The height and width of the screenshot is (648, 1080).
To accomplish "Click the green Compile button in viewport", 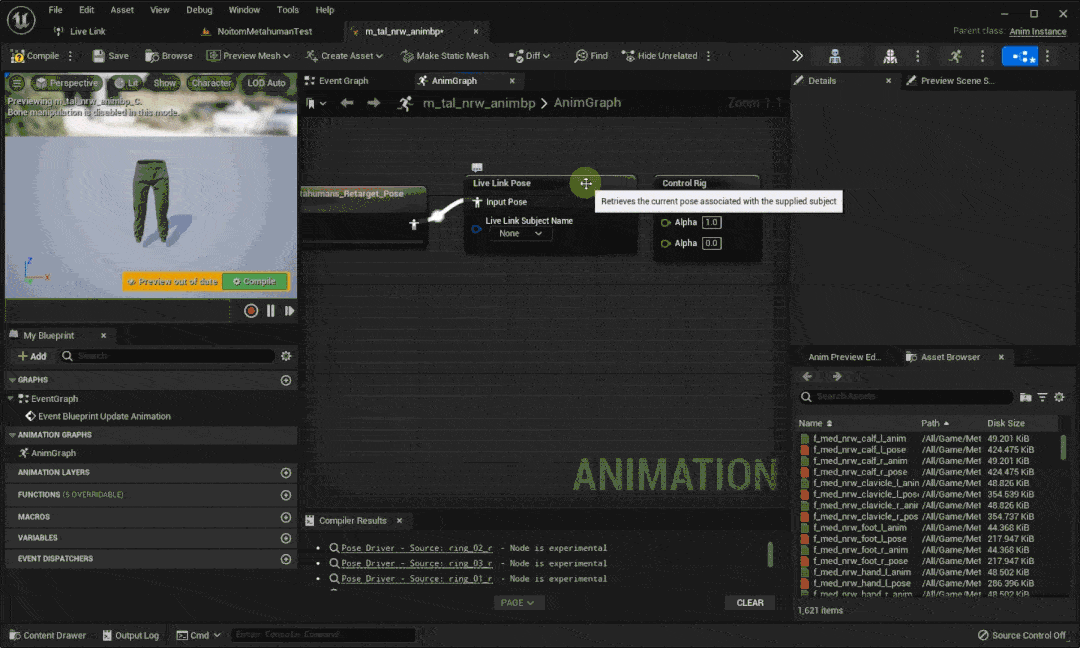I will (x=254, y=282).
